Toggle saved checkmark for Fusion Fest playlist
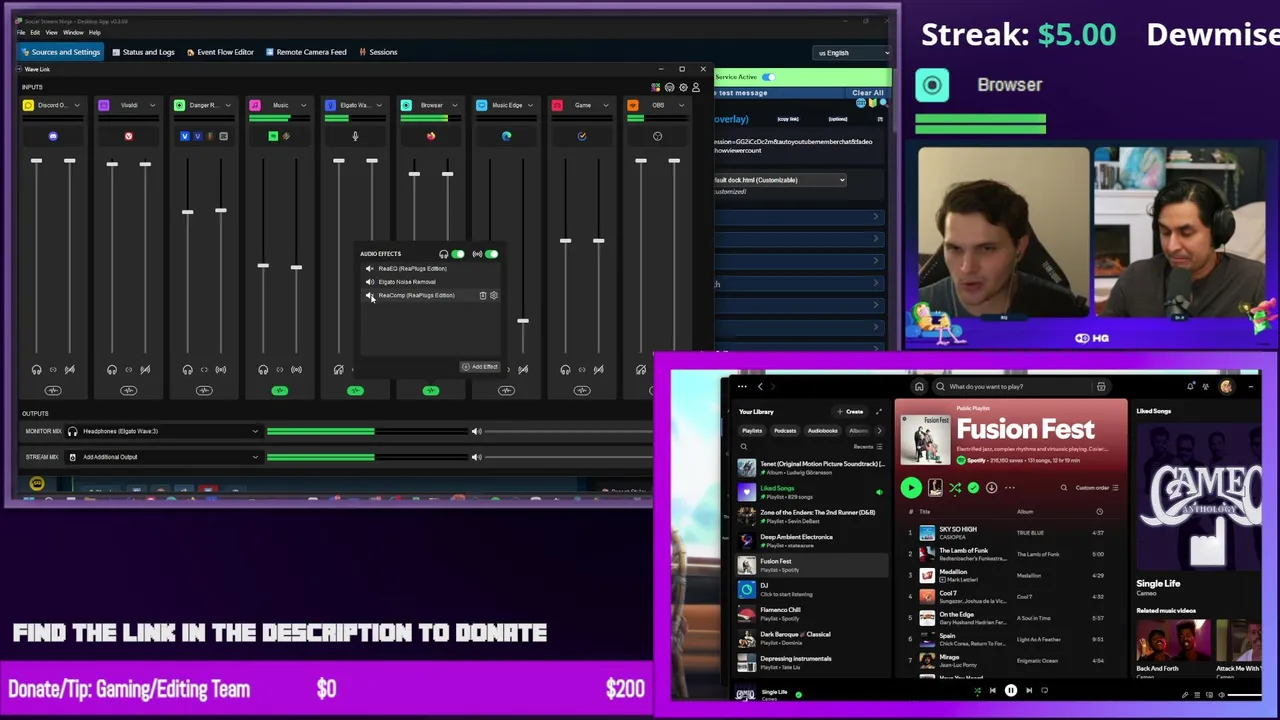Viewport: 1280px width, 720px height. 973,488
